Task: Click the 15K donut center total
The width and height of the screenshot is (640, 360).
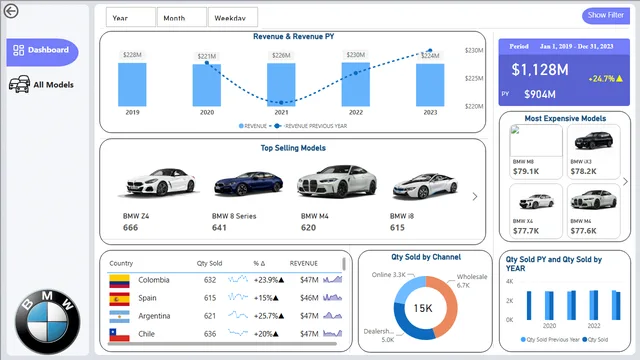Action: coord(423,308)
